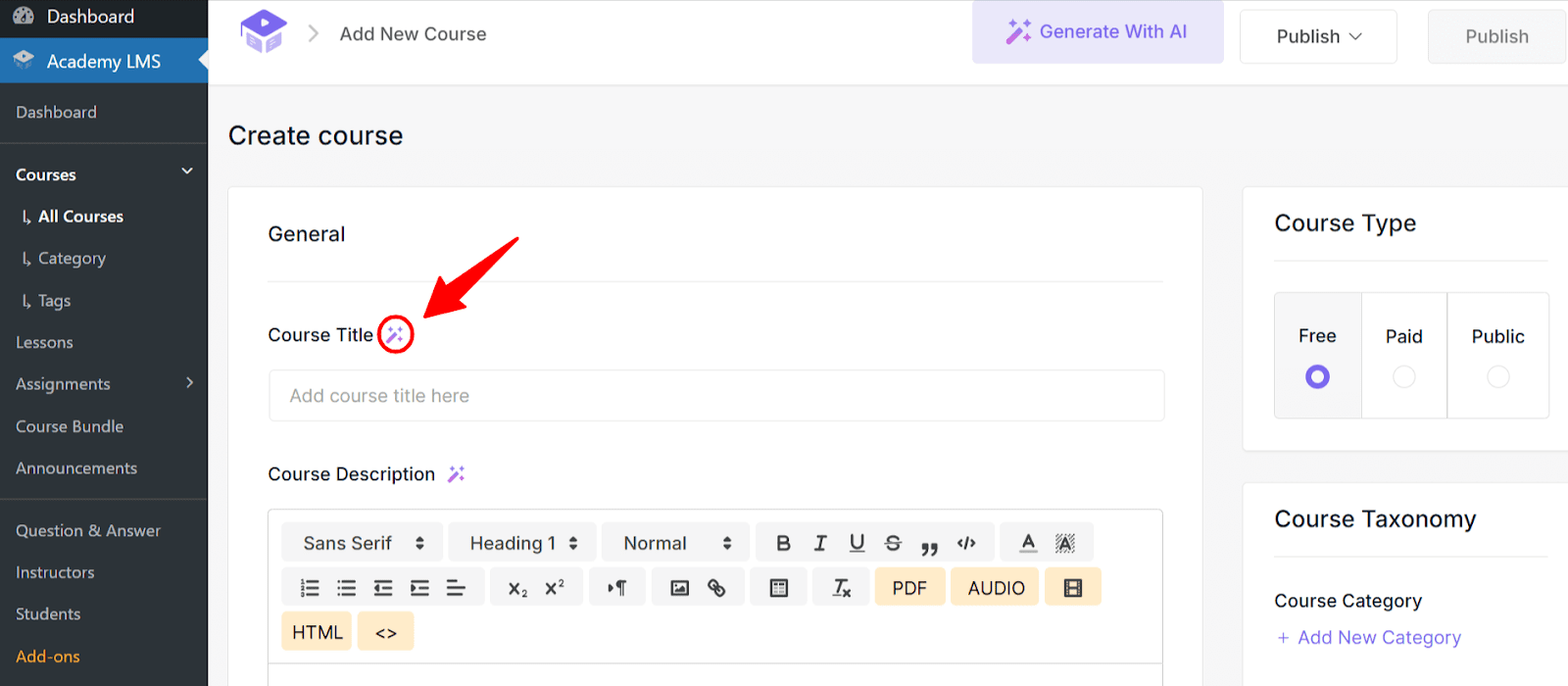
Task: Switch text direction to right-to-left
Action: point(616,588)
